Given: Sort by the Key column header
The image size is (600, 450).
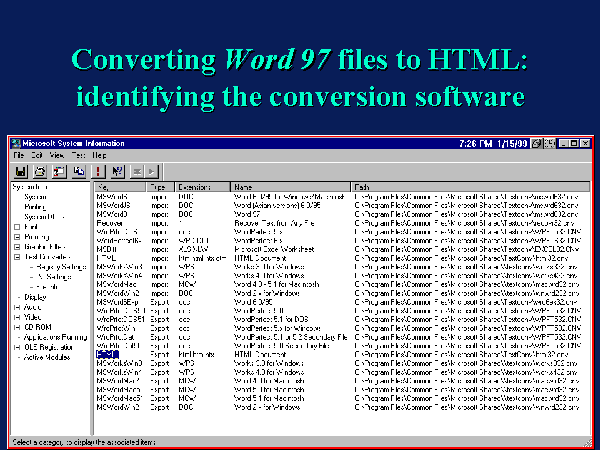Looking at the screenshot, I should (121, 187).
